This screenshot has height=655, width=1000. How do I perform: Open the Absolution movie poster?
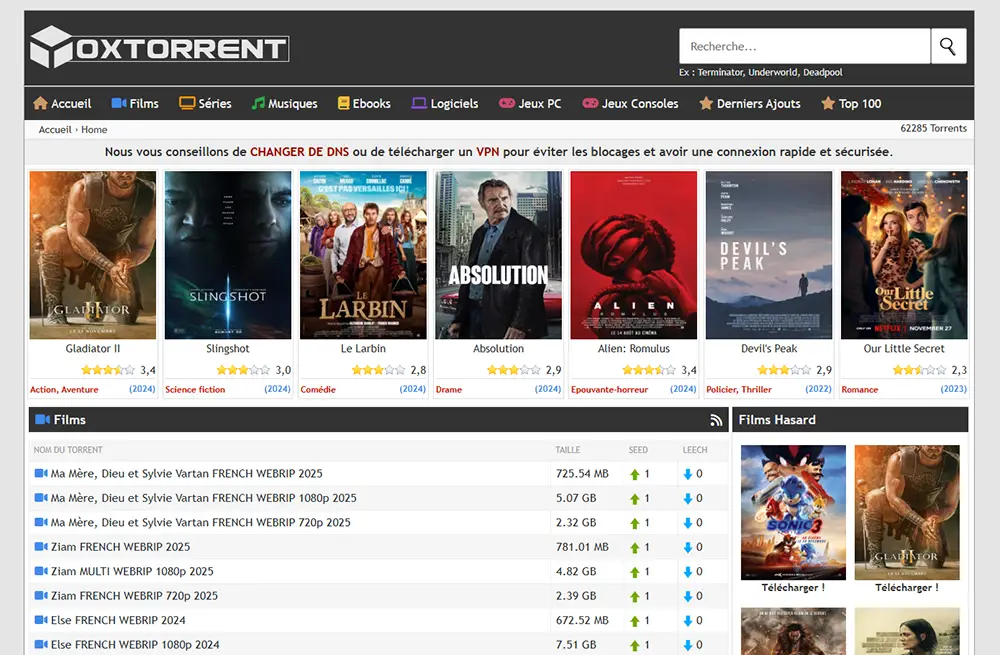(x=498, y=255)
